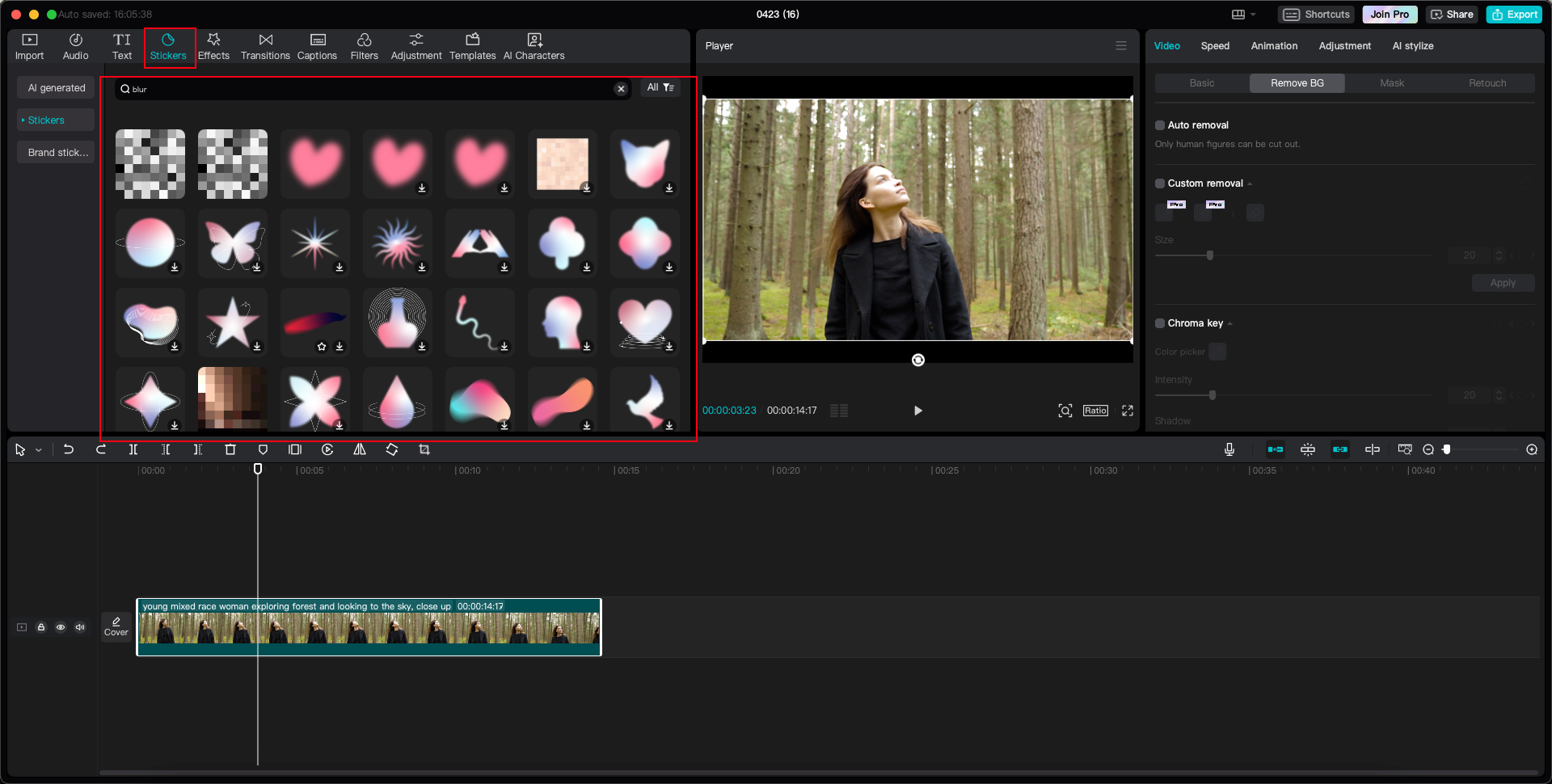Viewport: 1552px width, 784px height.
Task: Open the Player panel menu
Action: (x=1121, y=46)
